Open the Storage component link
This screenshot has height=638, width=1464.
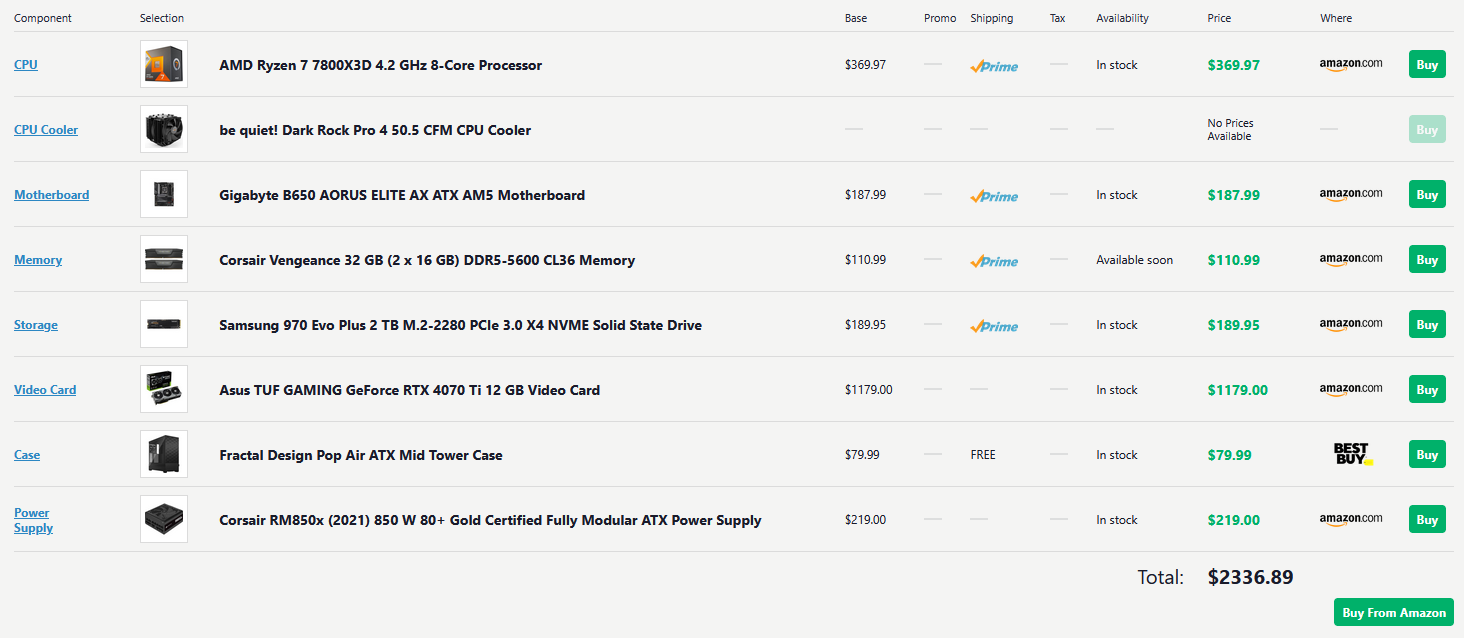pyautogui.click(x=36, y=325)
